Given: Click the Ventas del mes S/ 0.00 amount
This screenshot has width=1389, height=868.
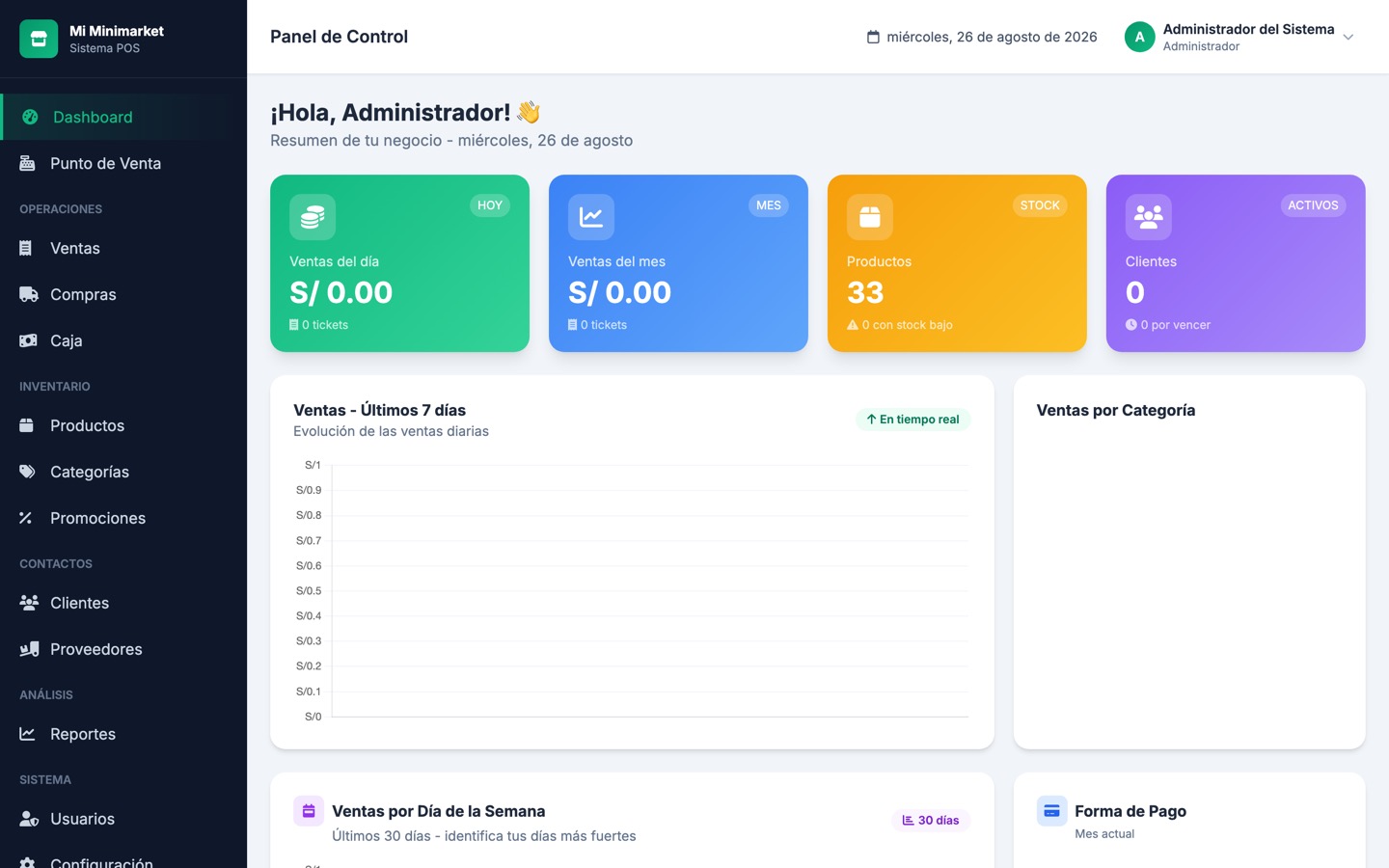Looking at the screenshot, I should (620, 292).
